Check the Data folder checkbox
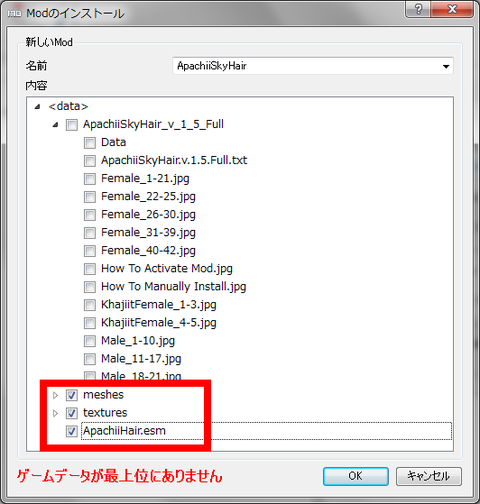The height and width of the screenshot is (504, 480). click(90, 143)
